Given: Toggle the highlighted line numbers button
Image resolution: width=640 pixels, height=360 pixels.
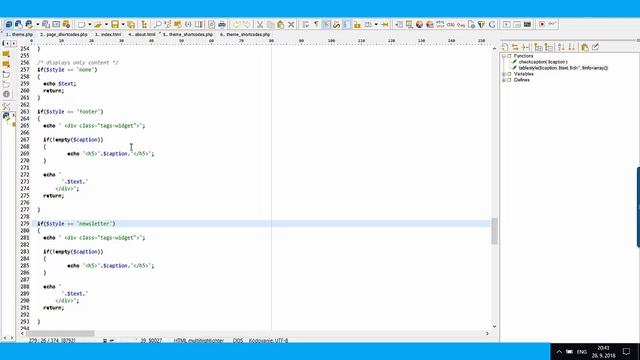Looking at the screenshot, I should (x=346, y=24).
